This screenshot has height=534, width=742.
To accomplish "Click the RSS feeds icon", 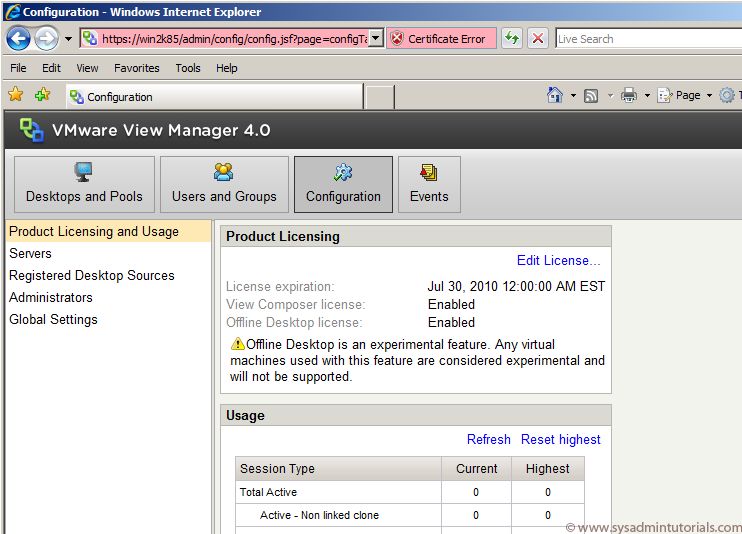I will [591, 96].
